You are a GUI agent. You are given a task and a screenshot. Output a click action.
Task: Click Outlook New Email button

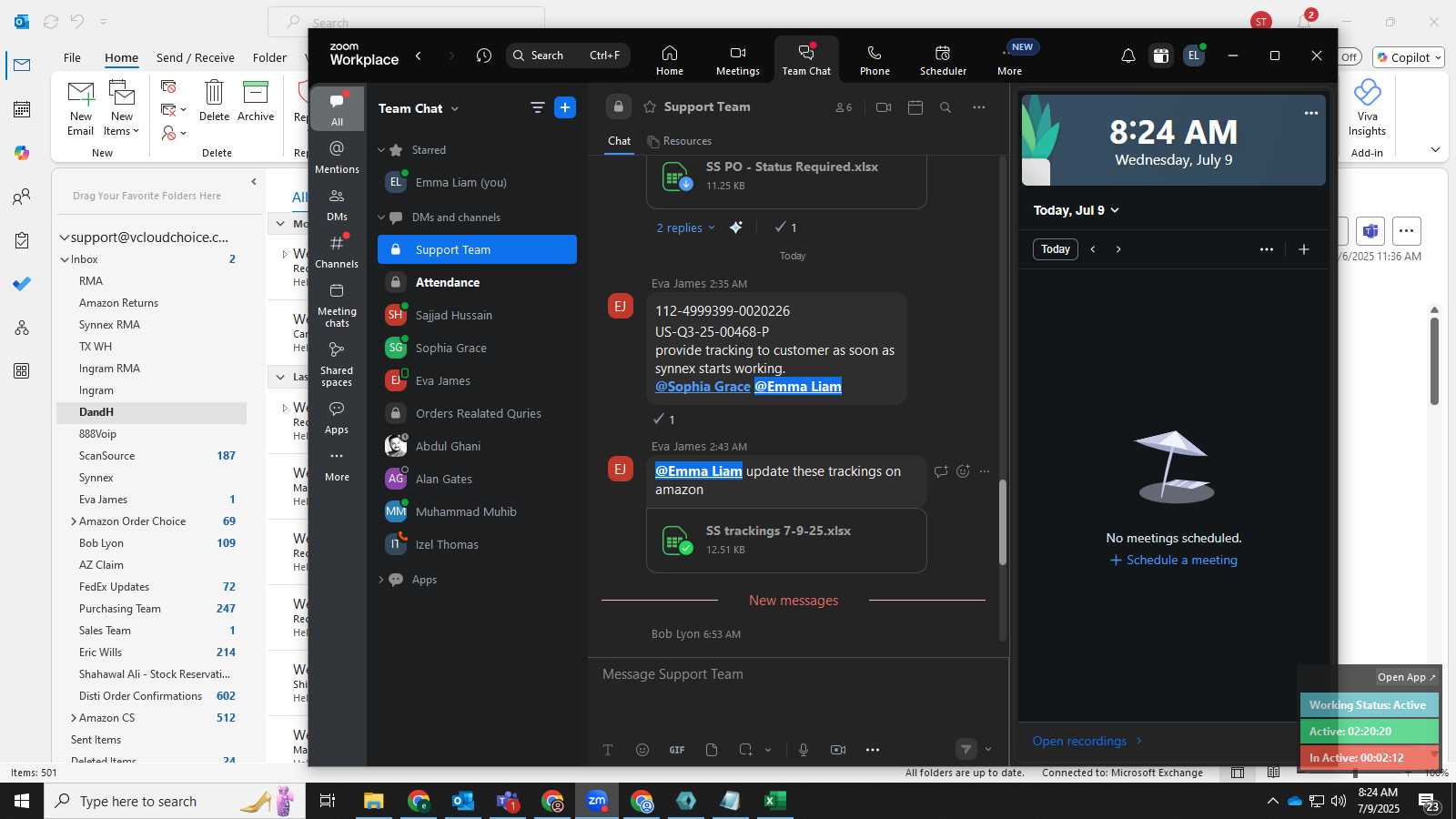point(81,107)
